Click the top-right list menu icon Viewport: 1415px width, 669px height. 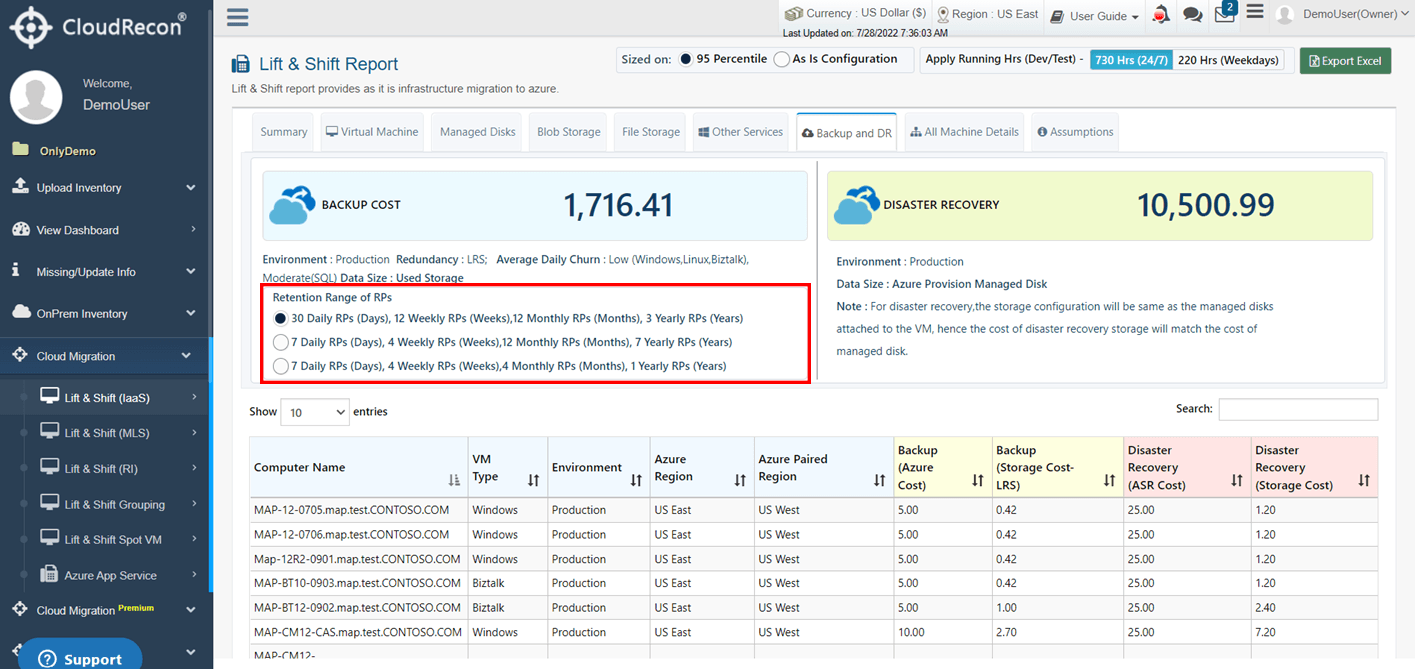[x=1255, y=13]
